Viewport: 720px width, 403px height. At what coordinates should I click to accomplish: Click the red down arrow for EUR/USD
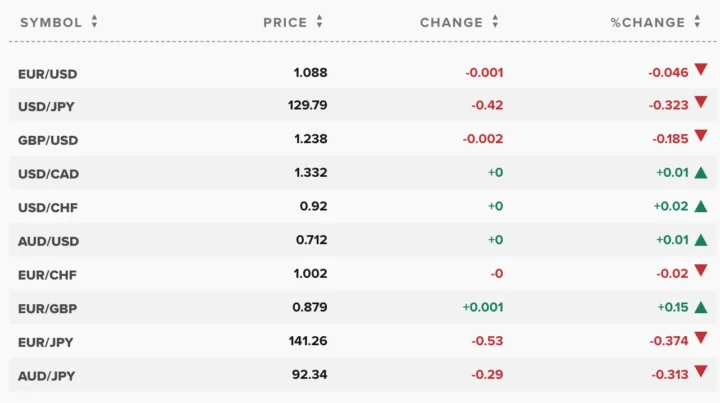[701, 69]
